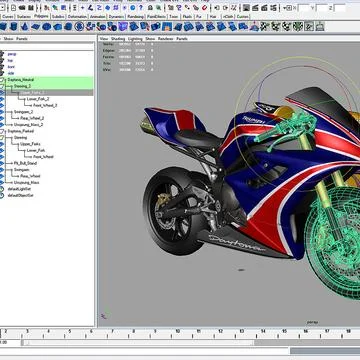Create a polygon plane from the shelf

pos(36,26)
